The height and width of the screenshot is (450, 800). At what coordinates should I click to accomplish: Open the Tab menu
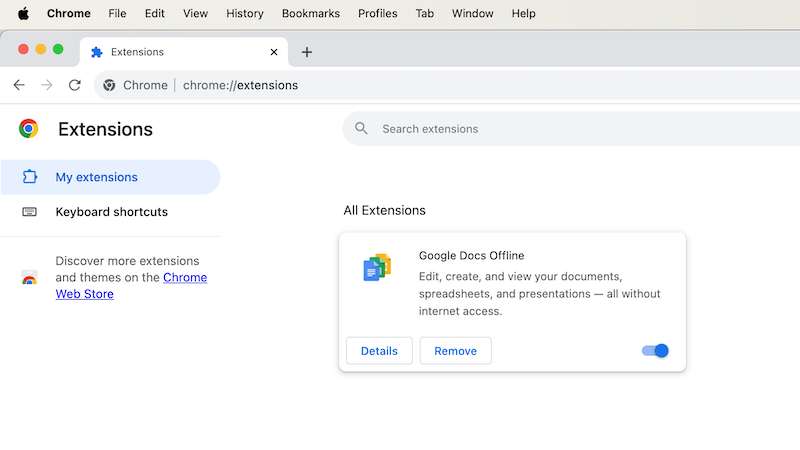click(424, 14)
